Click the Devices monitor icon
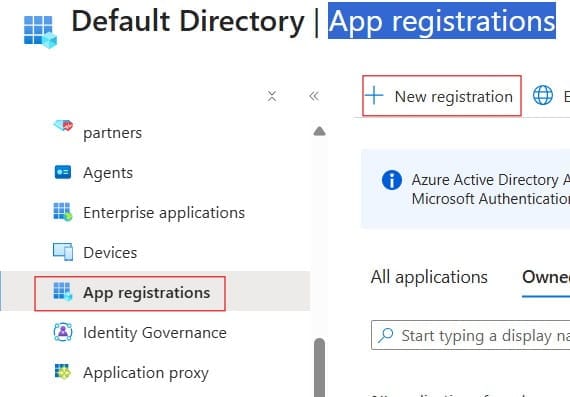This screenshot has height=397, width=570. click(63, 252)
